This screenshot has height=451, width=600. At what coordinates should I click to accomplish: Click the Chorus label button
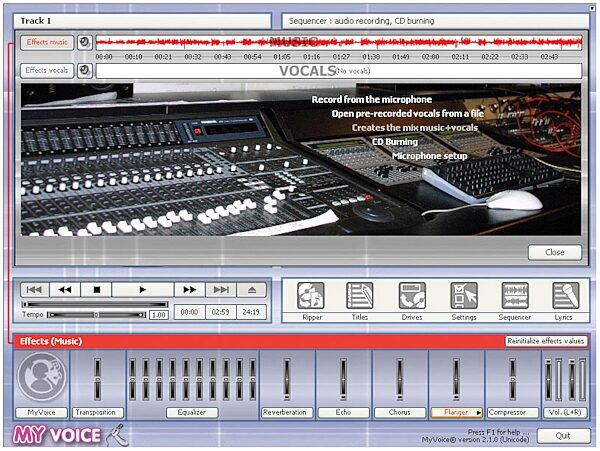click(x=399, y=412)
